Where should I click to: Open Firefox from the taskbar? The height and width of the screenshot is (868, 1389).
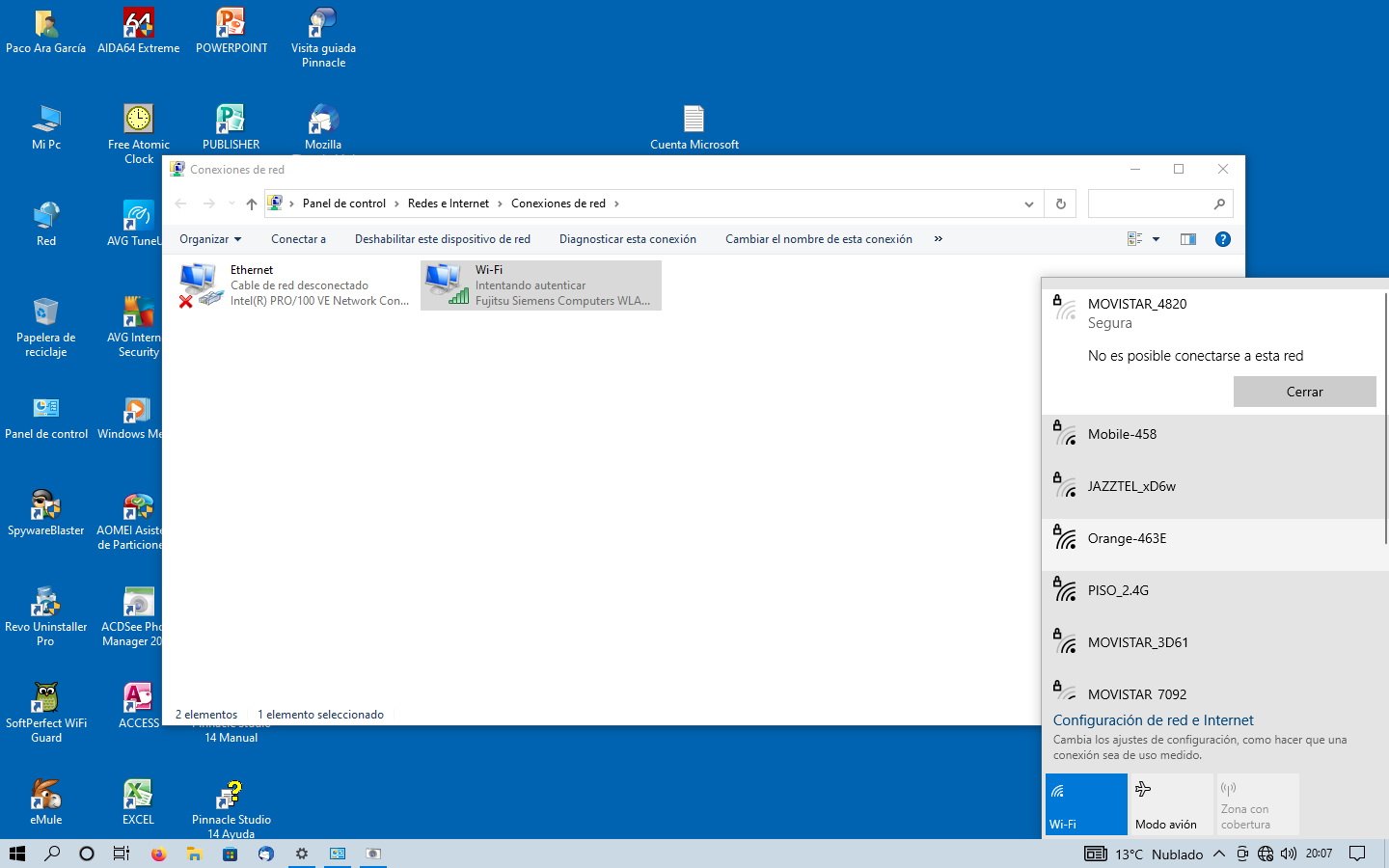tap(158, 854)
